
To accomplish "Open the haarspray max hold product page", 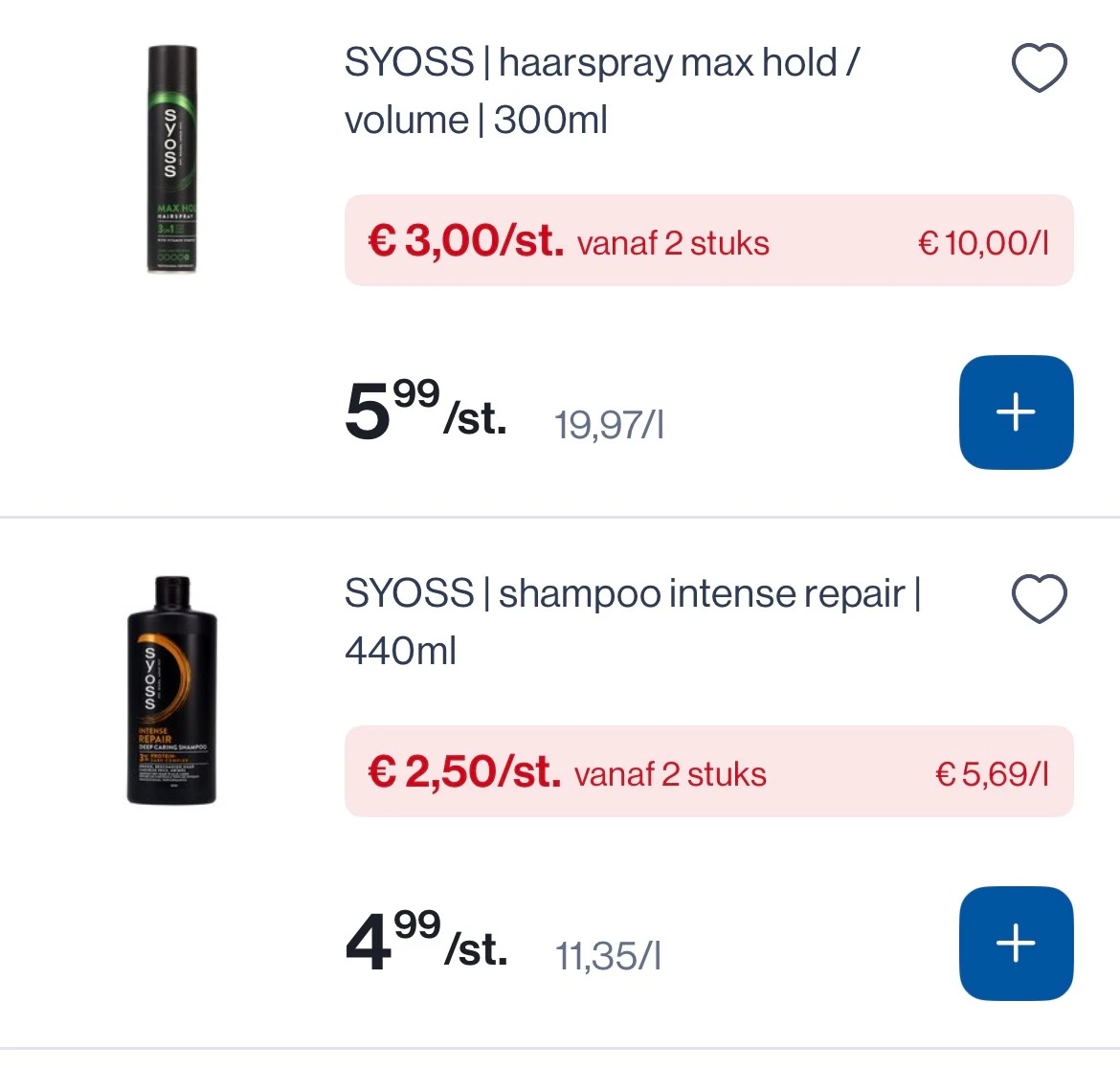I will point(601,91).
